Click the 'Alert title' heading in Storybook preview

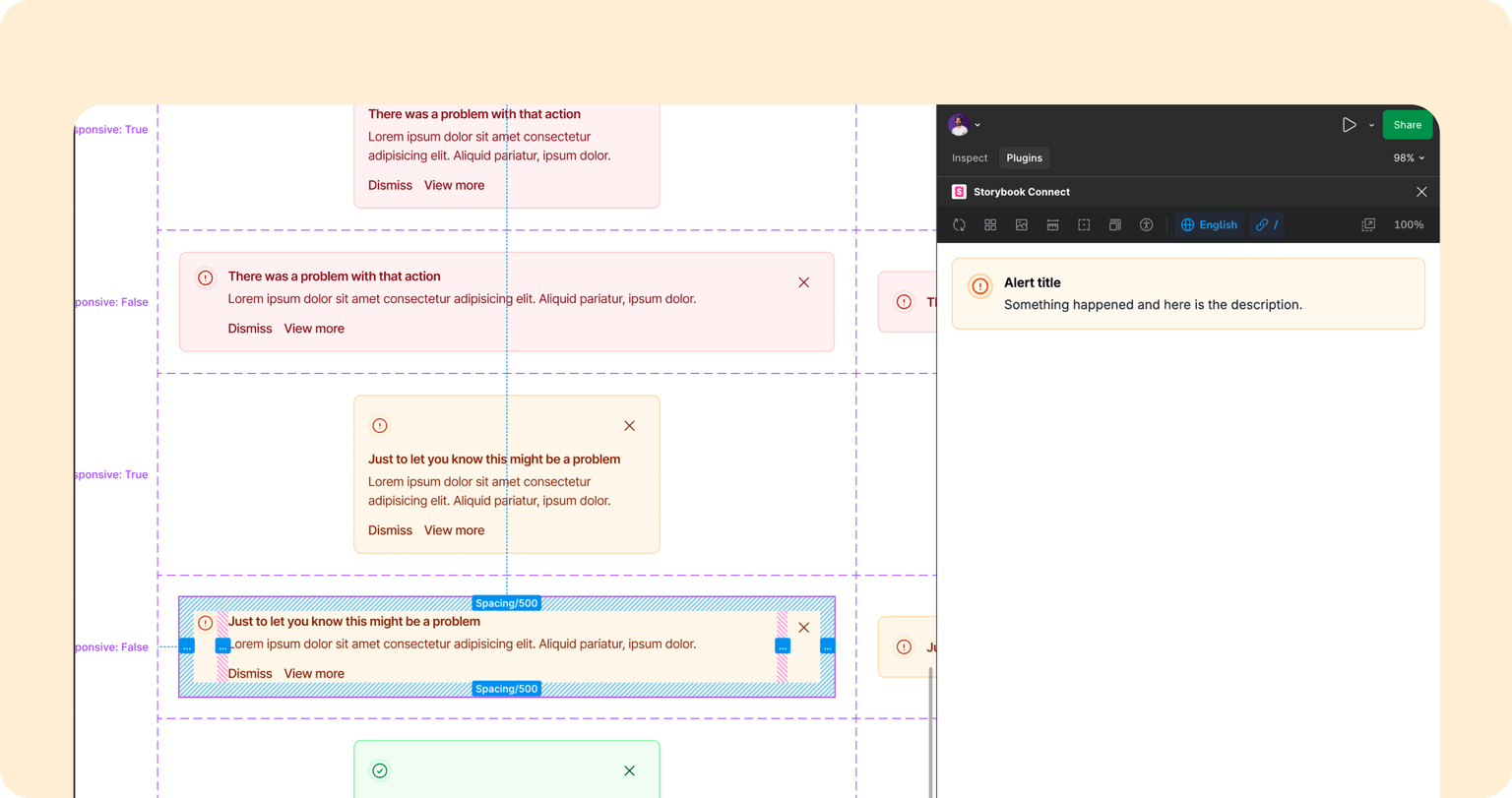[1032, 282]
